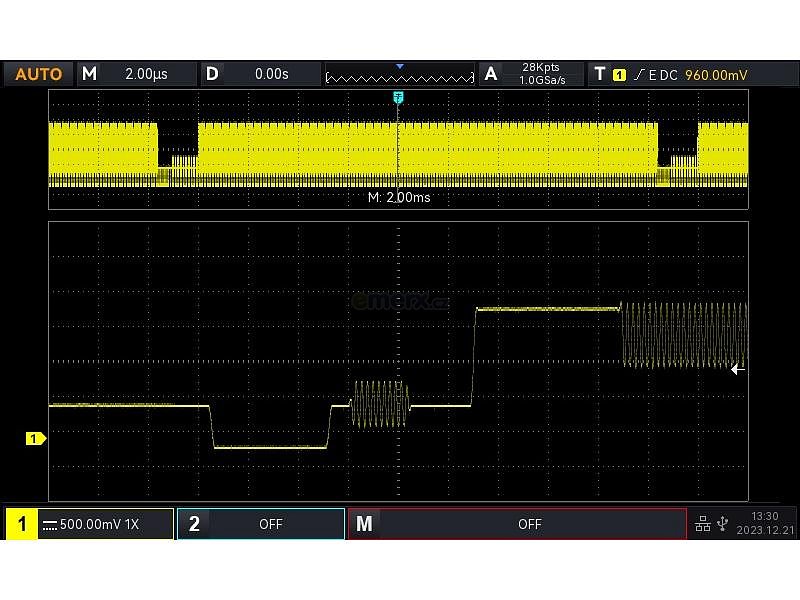Click the trigger source channel 1 badge
Viewport: 800px width, 600px height.
(619, 75)
